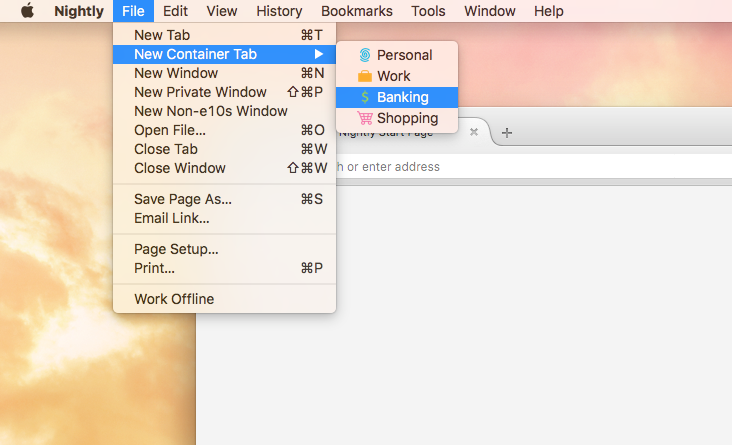Select New Non-e10s Window
Image resolution: width=732 pixels, height=445 pixels.
(x=224, y=111)
